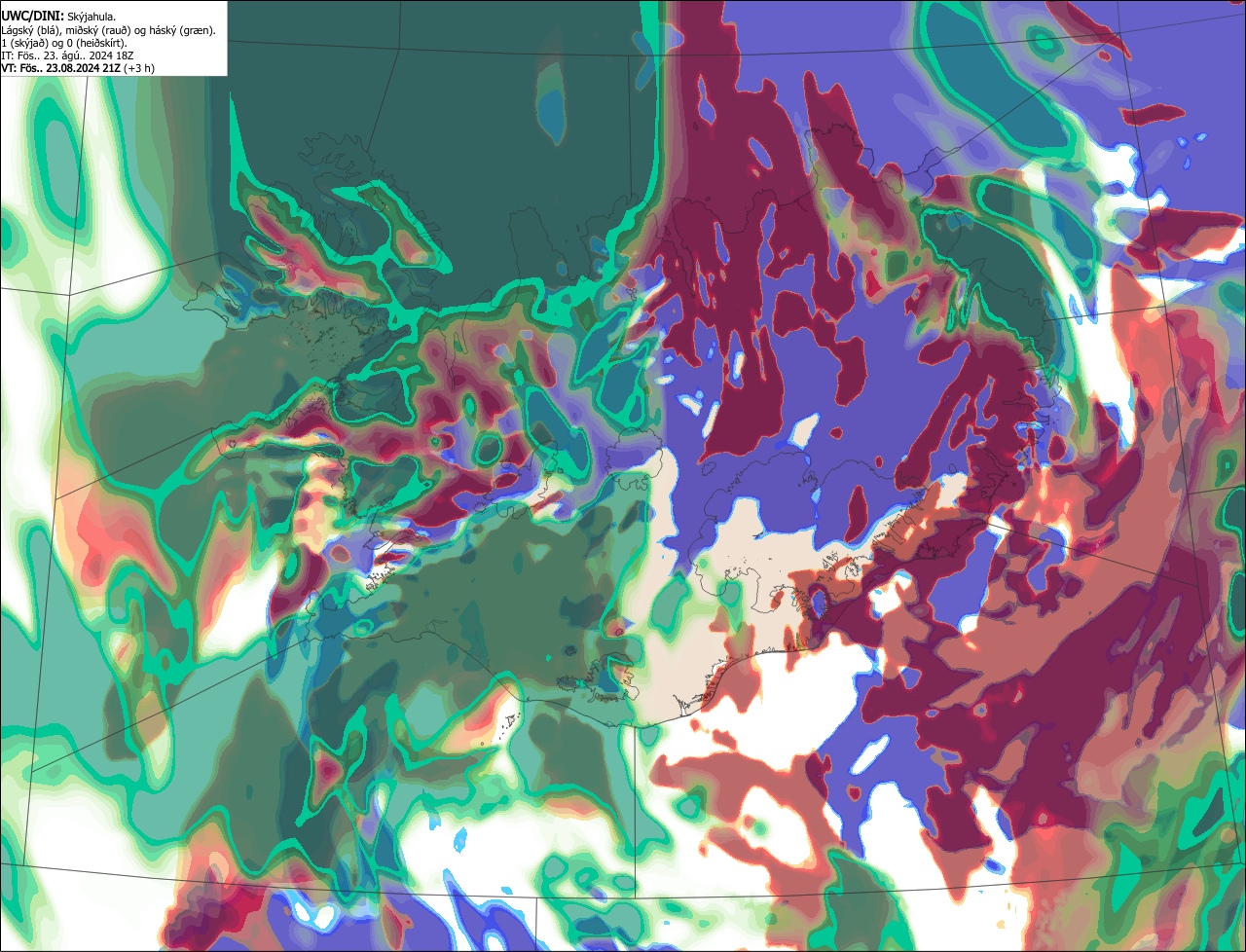Click the 'háský (græn).' legend text

point(182,31)
